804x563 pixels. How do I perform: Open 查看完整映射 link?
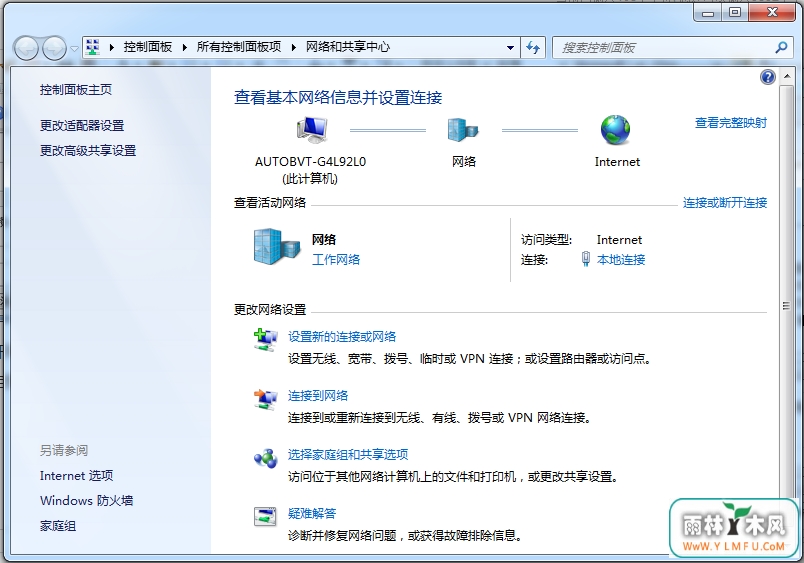[731, 123]
